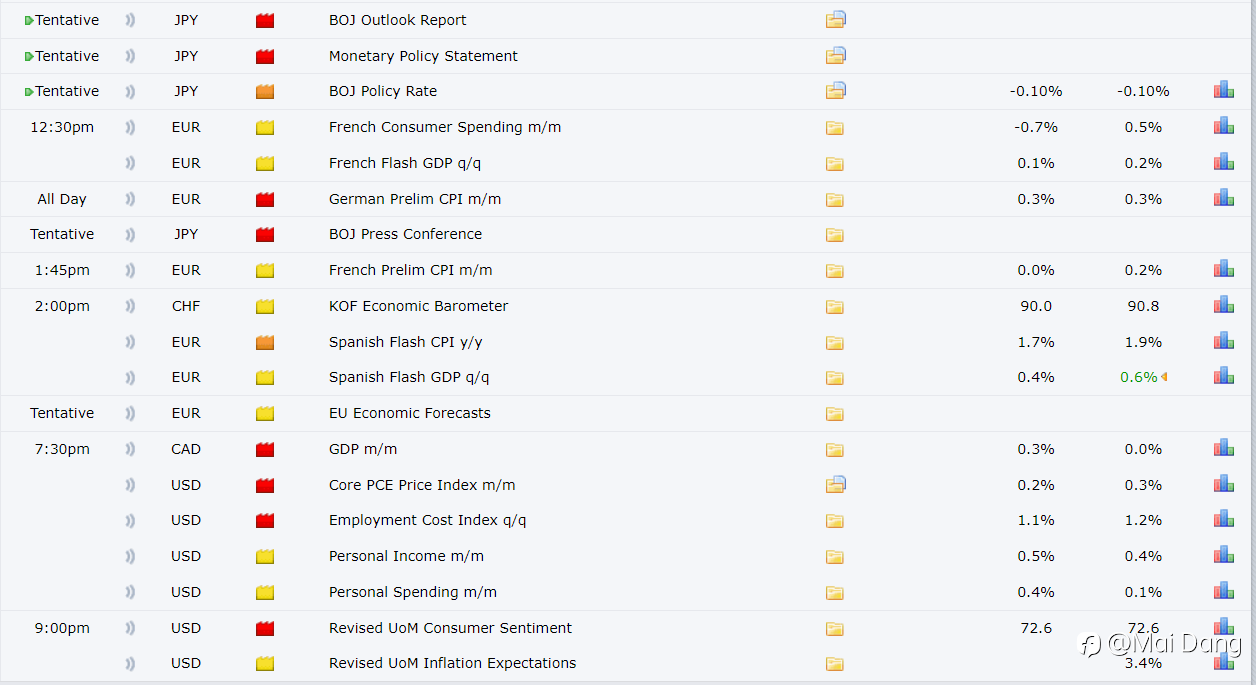This screenshot has width=1256, height=685.
Task: Click the 9:00pm time cell
Action: (x=62, y=628)
